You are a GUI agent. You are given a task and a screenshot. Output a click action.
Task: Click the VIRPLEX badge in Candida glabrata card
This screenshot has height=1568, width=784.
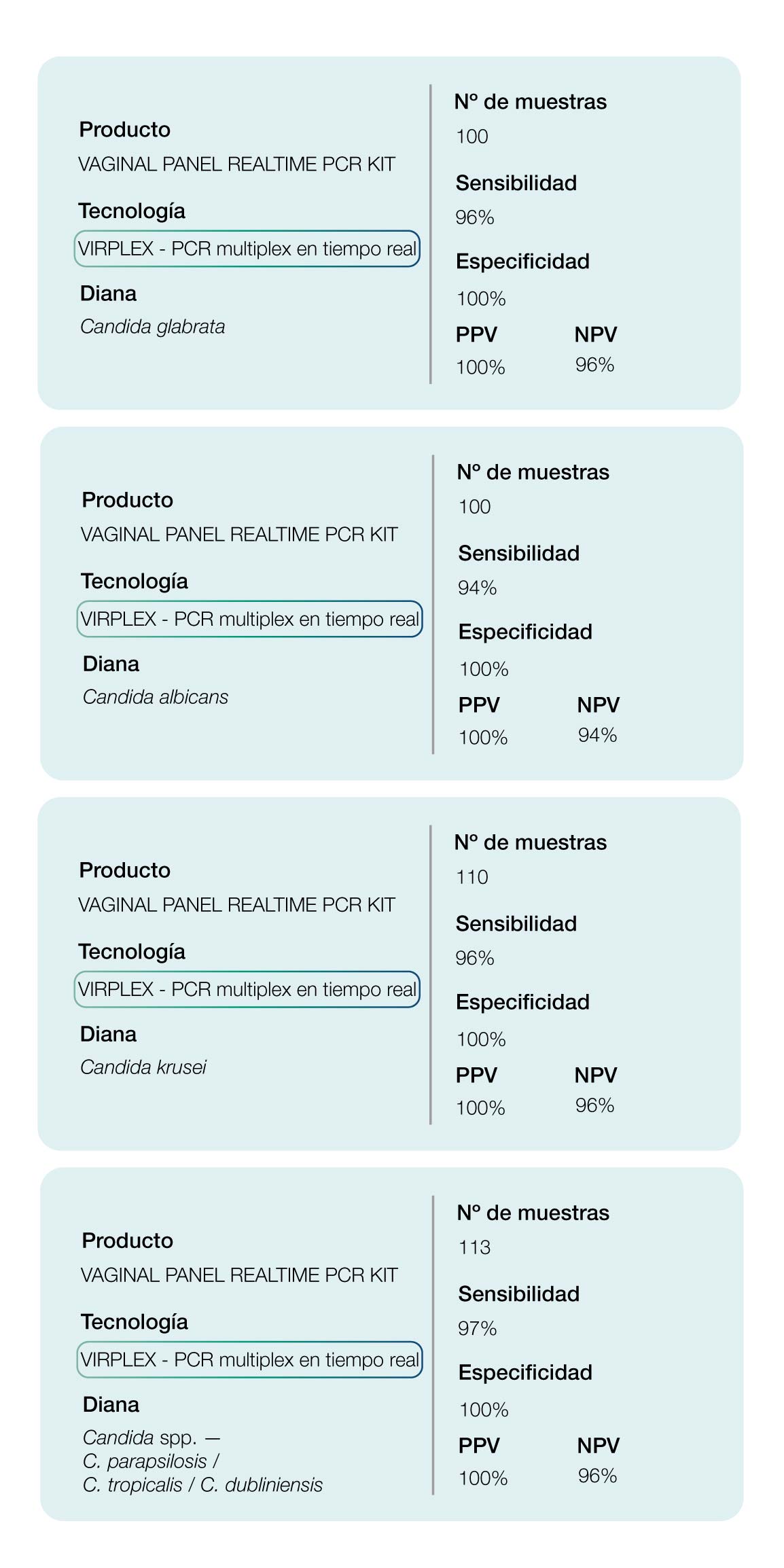click(x=247, y=249)
